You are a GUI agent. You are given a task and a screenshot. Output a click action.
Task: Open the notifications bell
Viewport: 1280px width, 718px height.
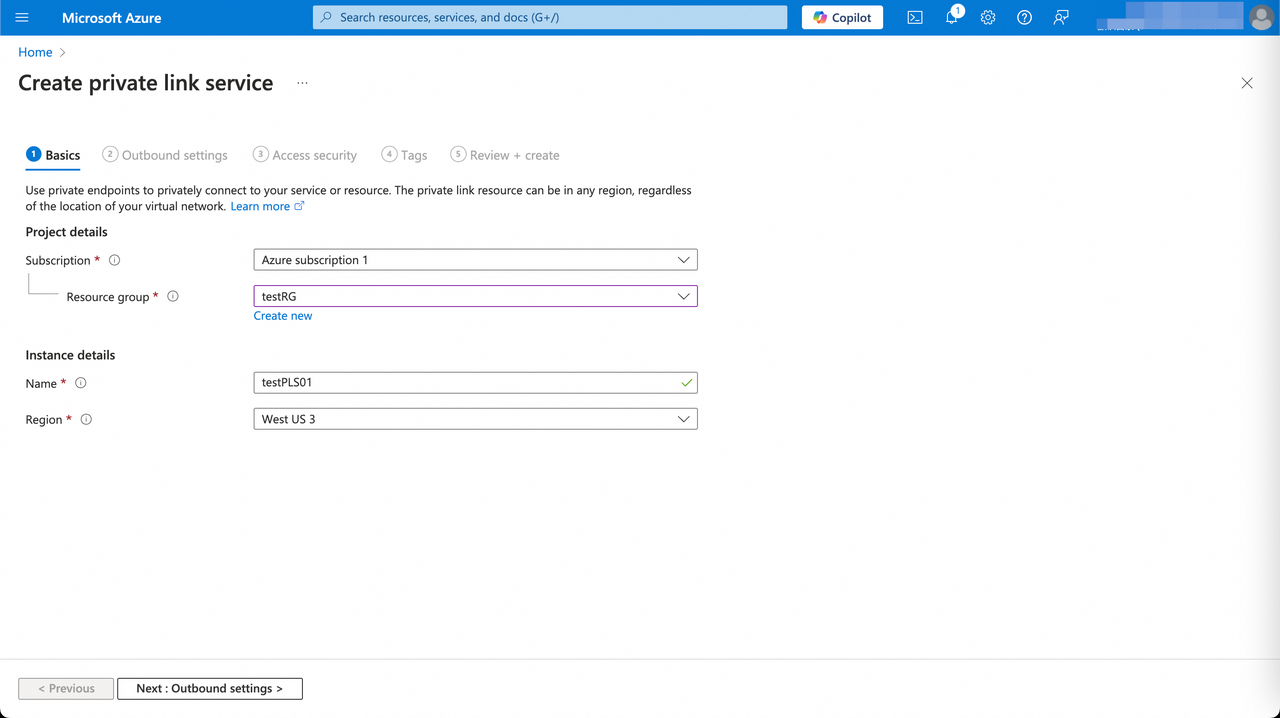(951, 17)
